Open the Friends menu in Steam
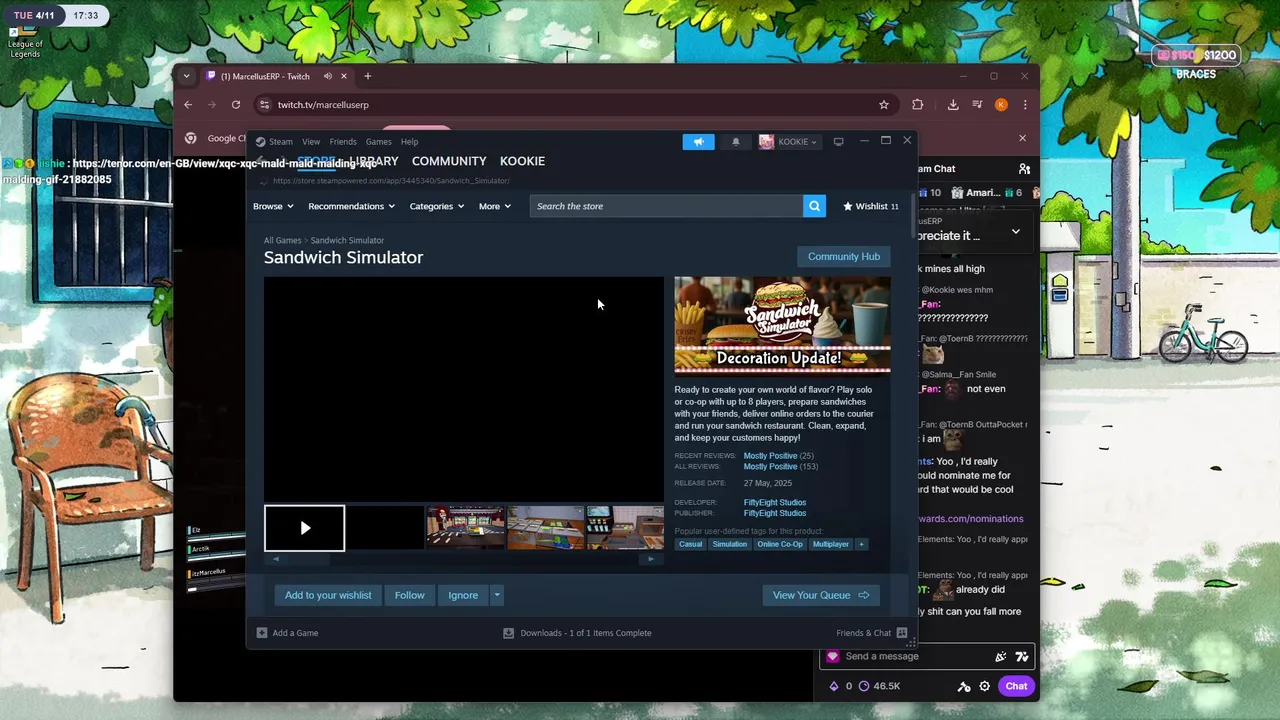 pos(343,142)
